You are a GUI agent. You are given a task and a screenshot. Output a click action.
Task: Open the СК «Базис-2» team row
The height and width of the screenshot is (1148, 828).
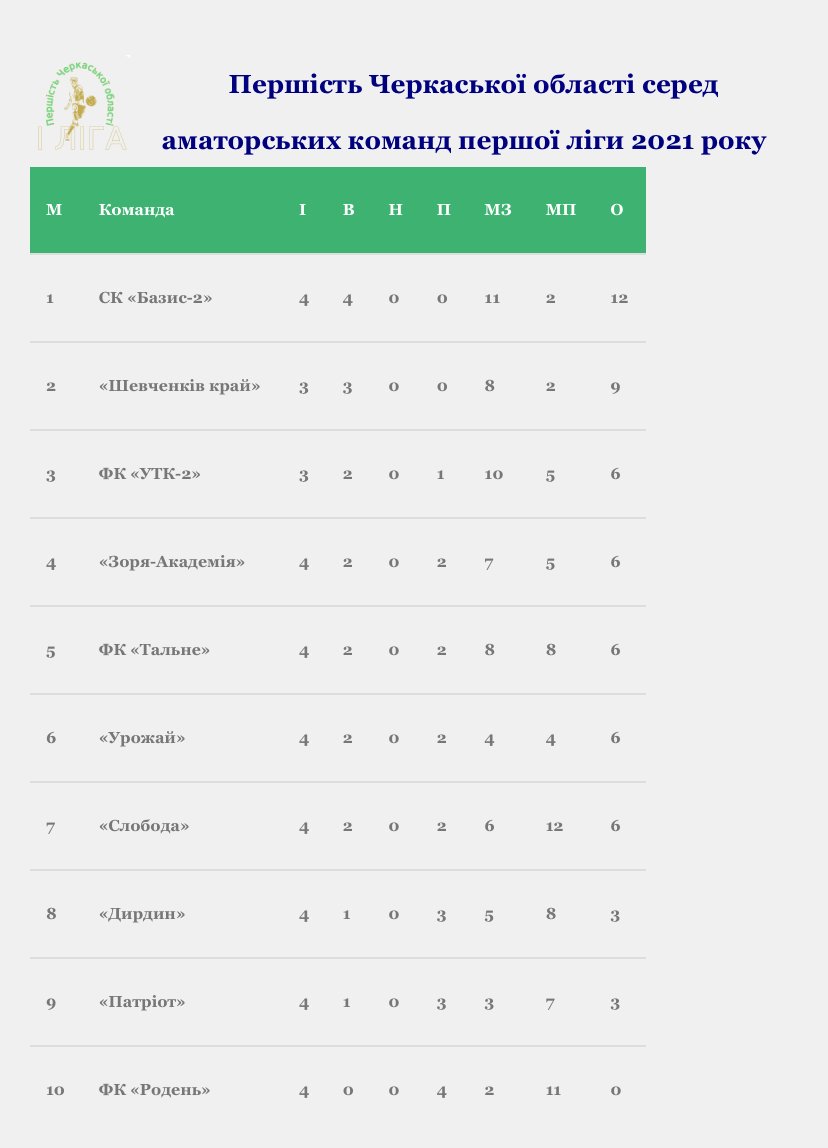click(337, 298)
